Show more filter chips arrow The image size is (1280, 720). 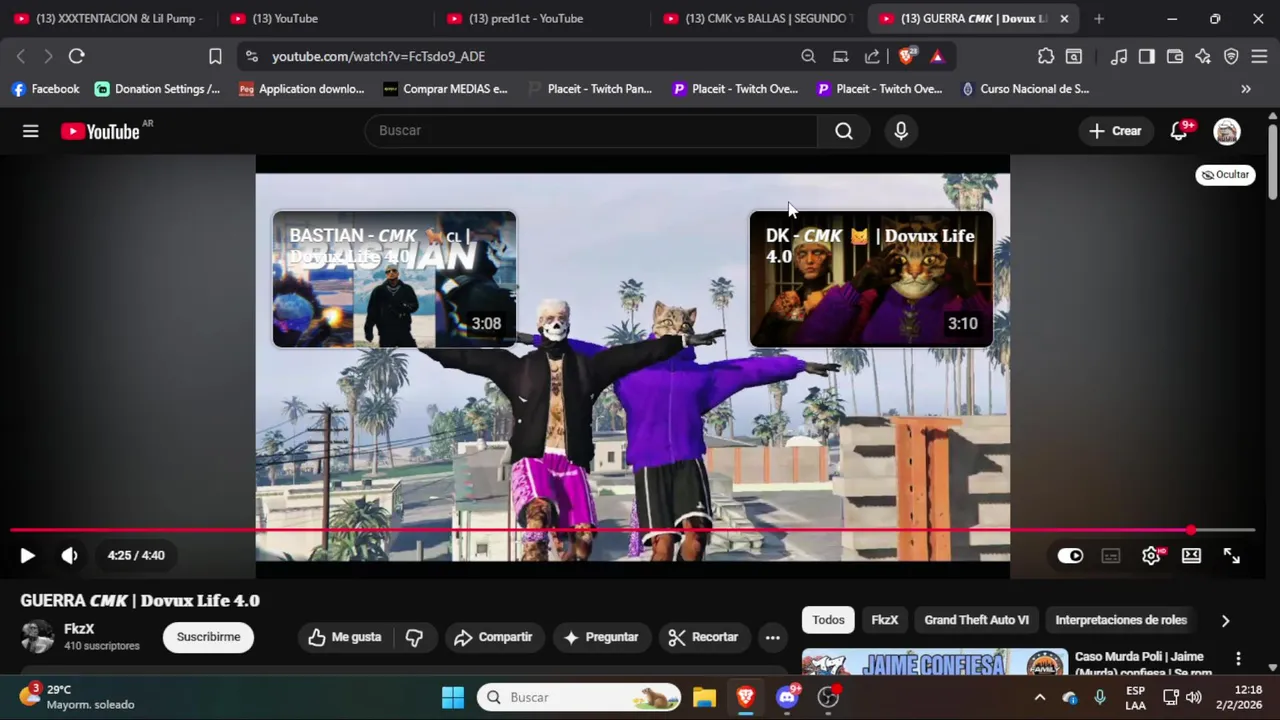(1225, 620)
